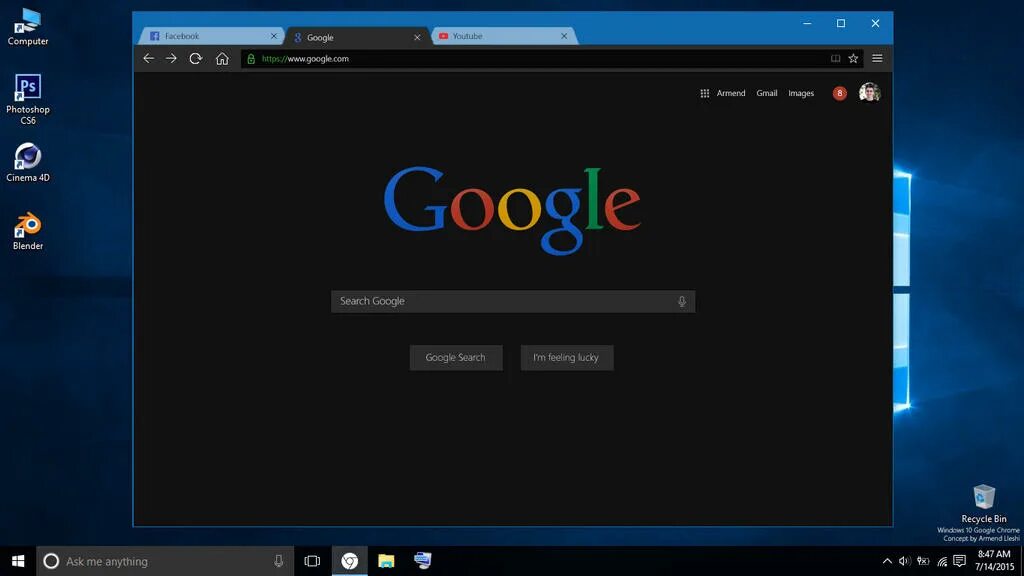Screen dimensions: 1024x576
Task: Select Recycle Bin desktop icon
Action: tap(984, 504)
